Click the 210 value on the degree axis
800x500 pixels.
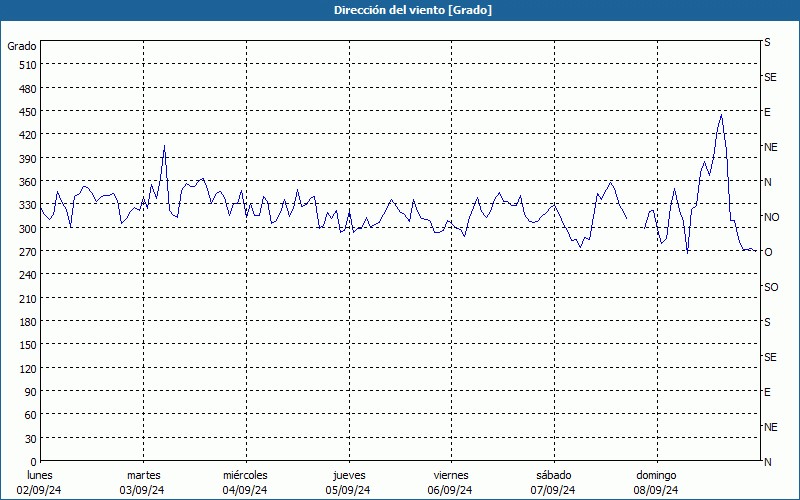coord(28,298)
